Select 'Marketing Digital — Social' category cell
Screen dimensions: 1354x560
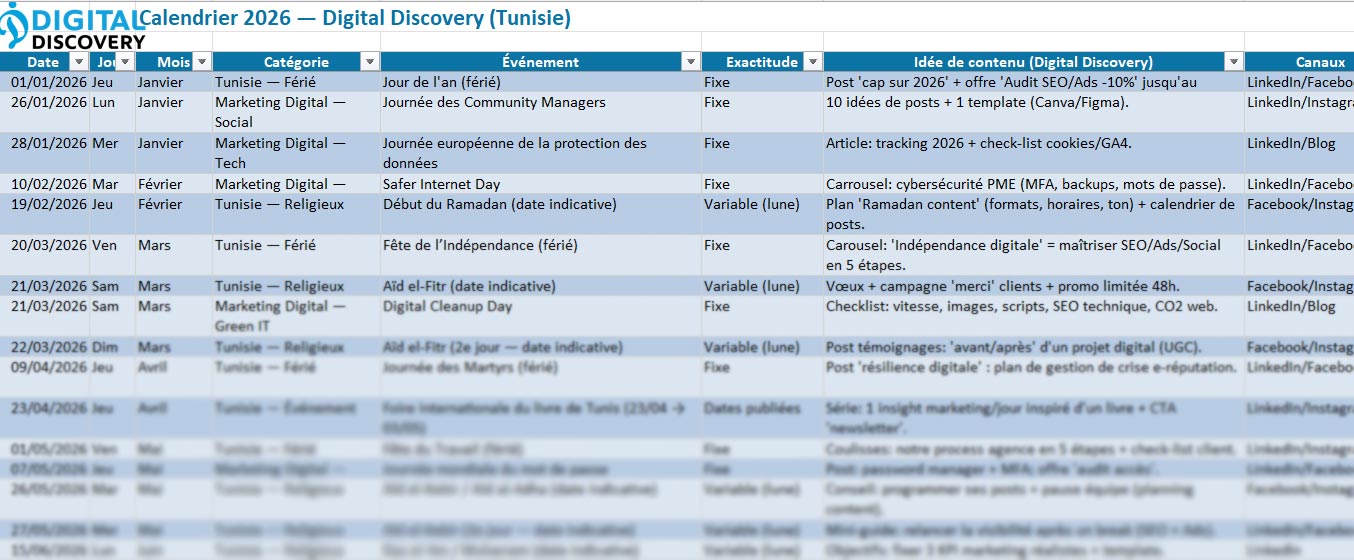[x=296, y=112]
